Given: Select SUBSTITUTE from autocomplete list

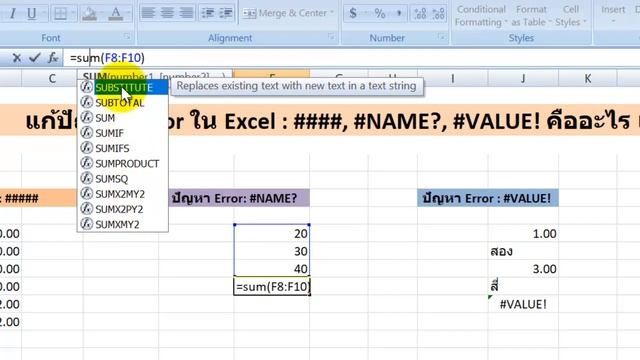Looking at the screenshot, I should (123, 87).
